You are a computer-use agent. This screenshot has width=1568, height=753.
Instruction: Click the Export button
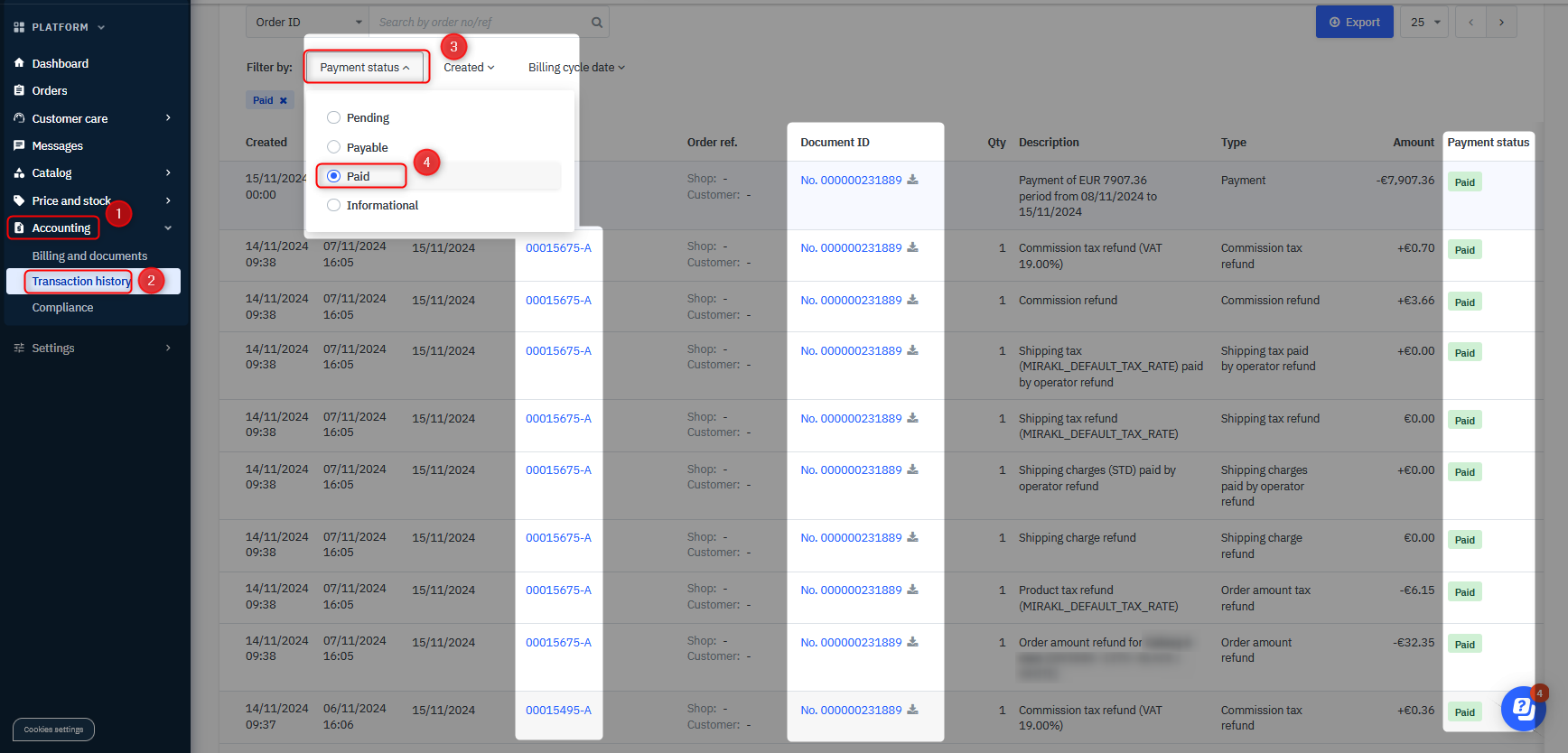(1355, 22)
